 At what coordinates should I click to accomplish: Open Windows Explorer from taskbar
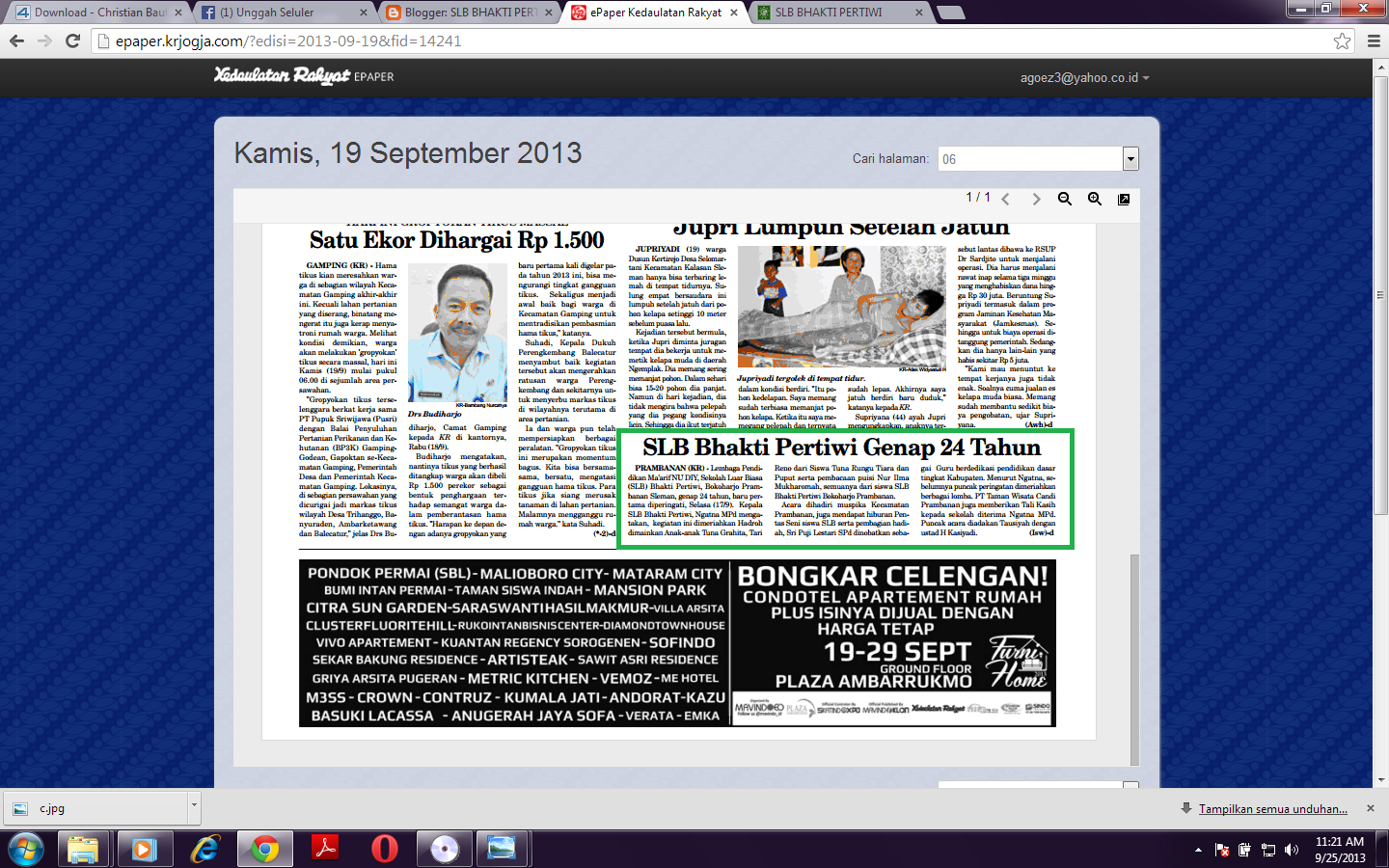(83, 849)
